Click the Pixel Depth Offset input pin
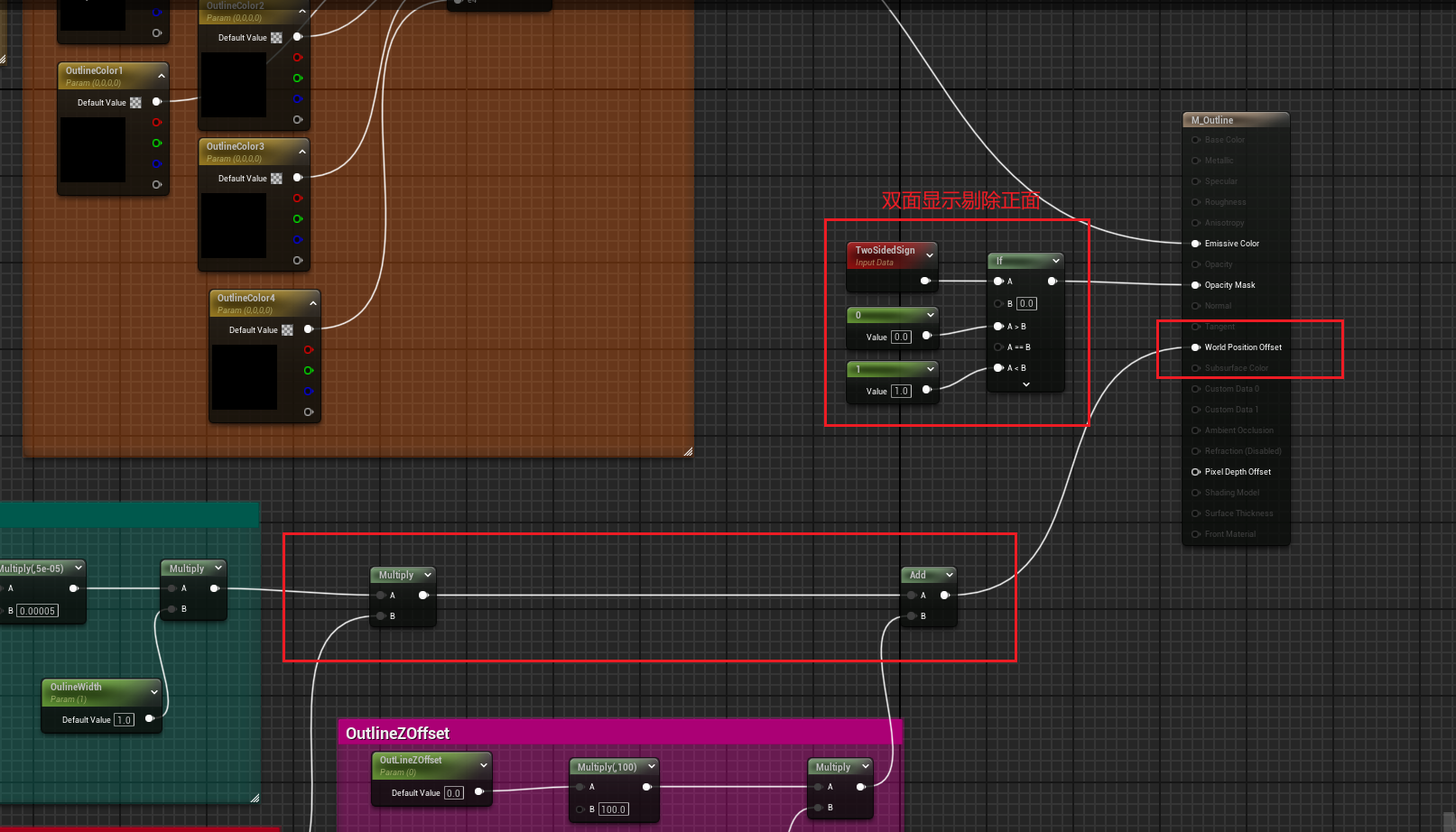 point(1196,472)
